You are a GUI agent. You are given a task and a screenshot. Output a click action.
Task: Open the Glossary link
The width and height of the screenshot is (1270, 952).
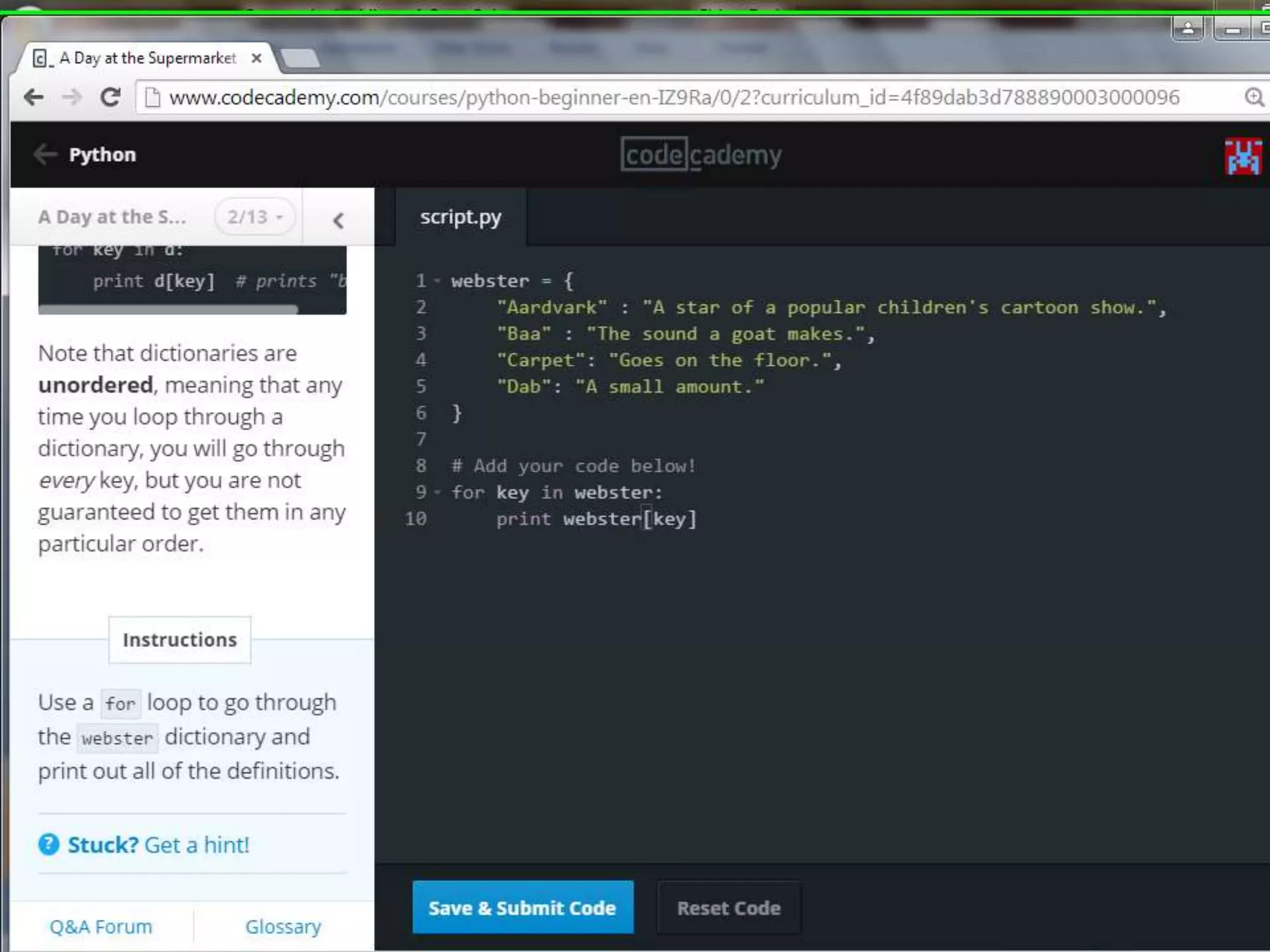coord(283,926)
